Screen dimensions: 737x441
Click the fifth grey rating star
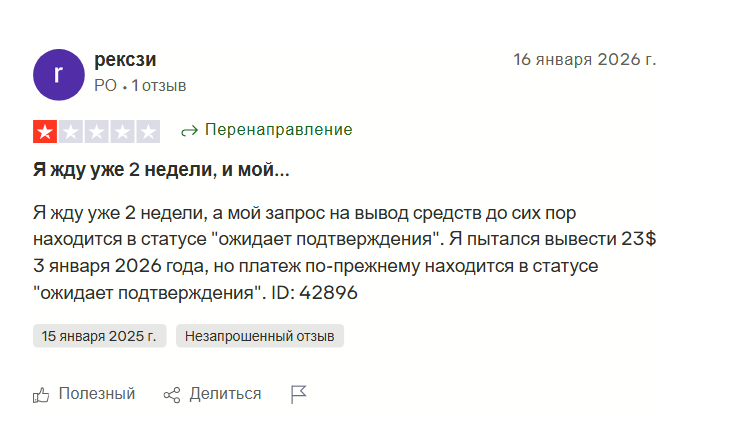pos(148,131)
